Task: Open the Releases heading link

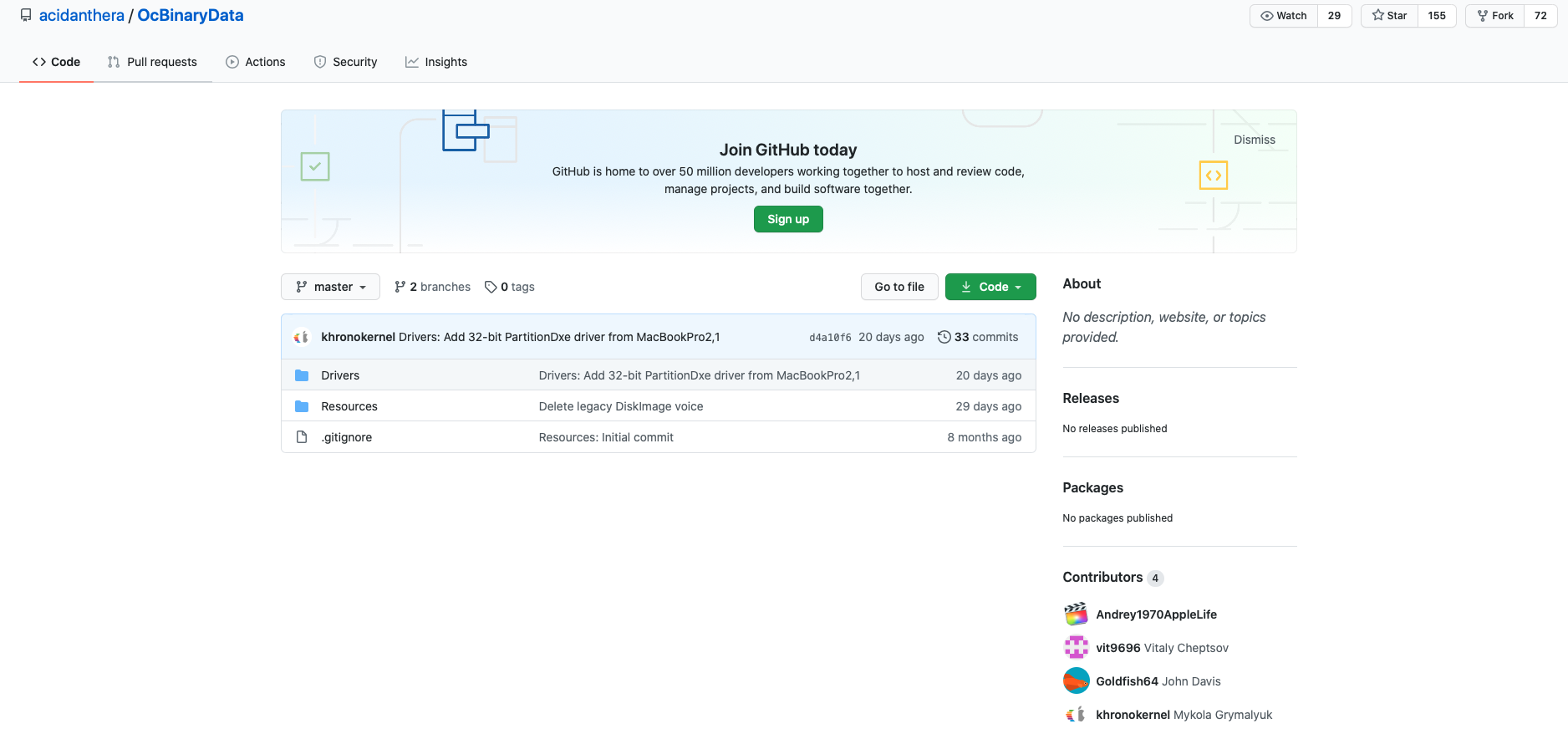Action: tap(1091, 398)
